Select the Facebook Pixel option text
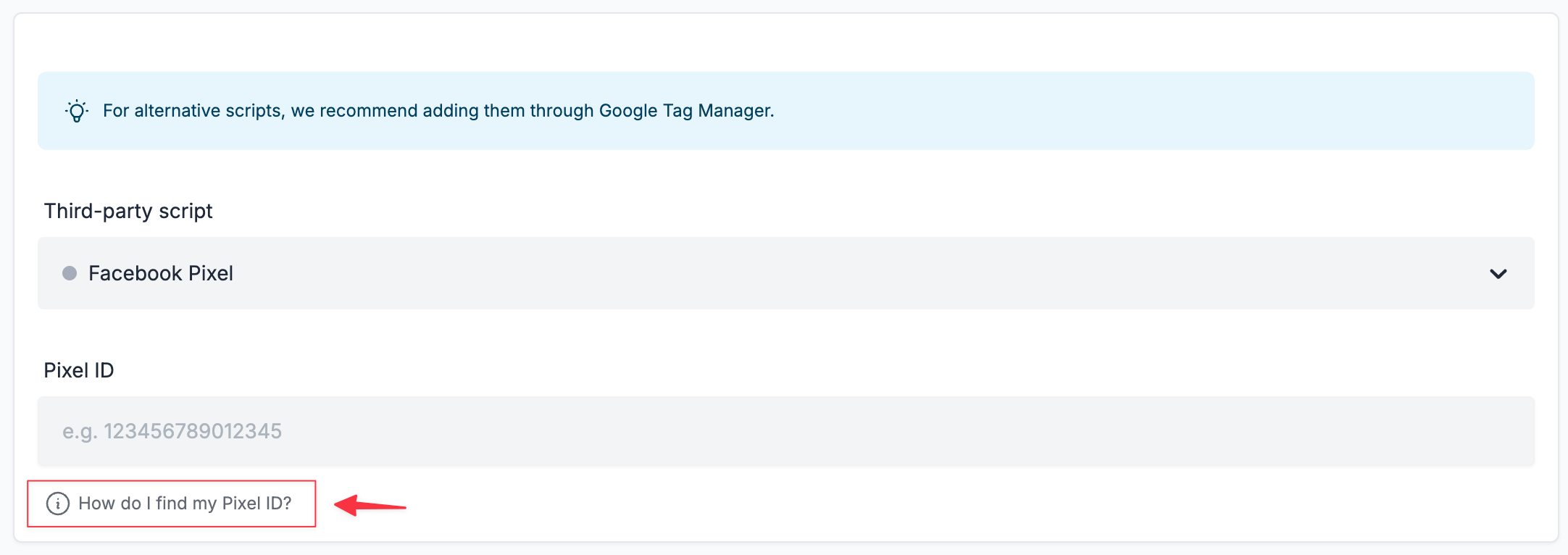 point(160,273)
